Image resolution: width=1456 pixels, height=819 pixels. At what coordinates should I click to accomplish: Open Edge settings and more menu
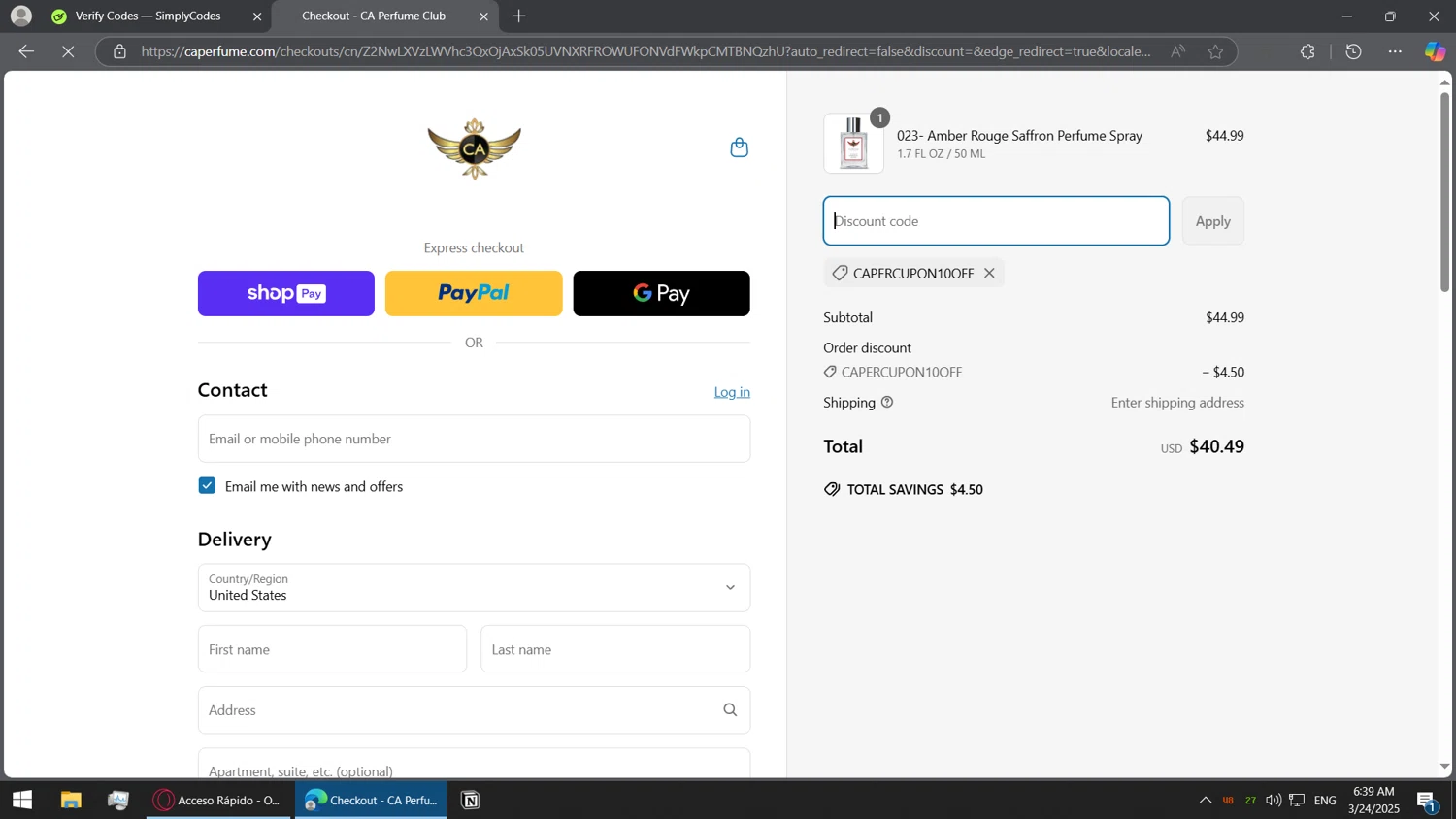pos(1395,51)
